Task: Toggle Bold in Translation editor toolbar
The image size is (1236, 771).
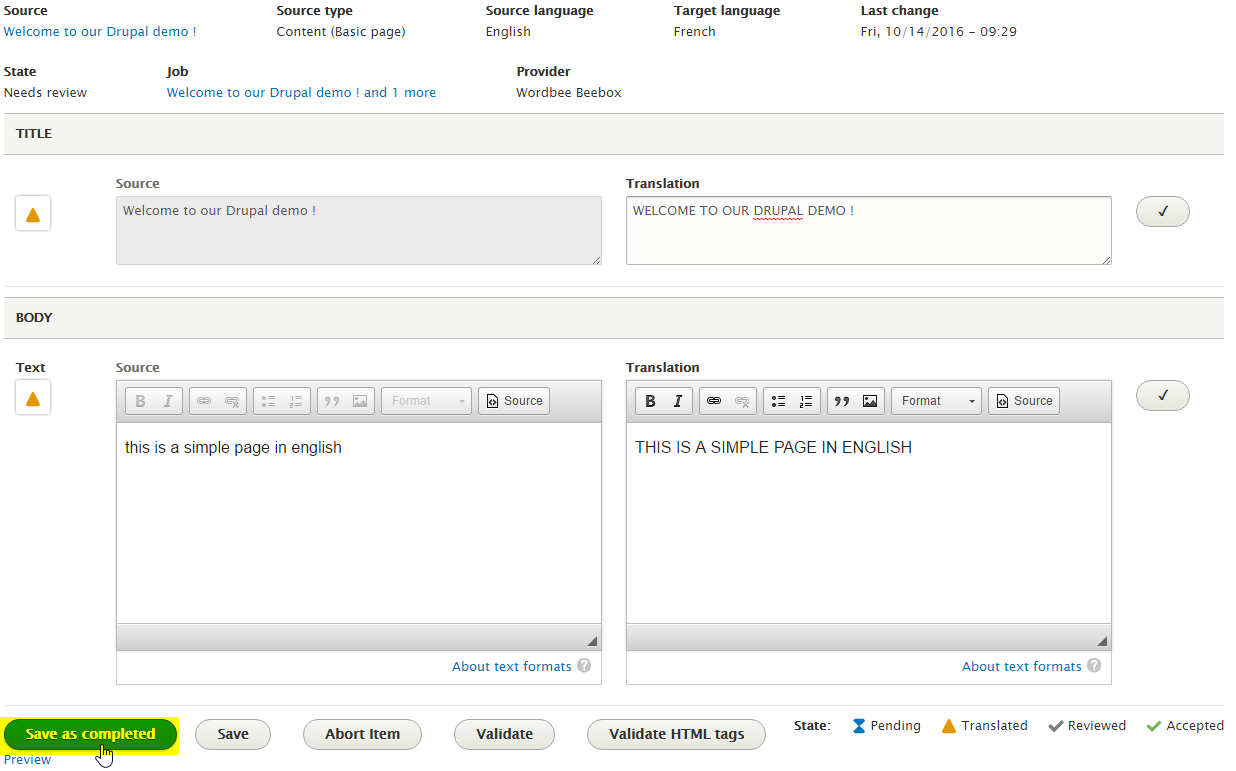Action: [650, 401]
